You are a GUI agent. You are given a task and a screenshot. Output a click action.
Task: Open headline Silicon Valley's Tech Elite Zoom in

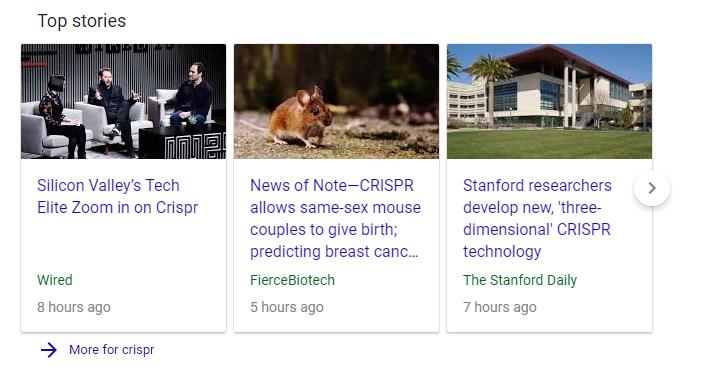click(x=118, y=196)
